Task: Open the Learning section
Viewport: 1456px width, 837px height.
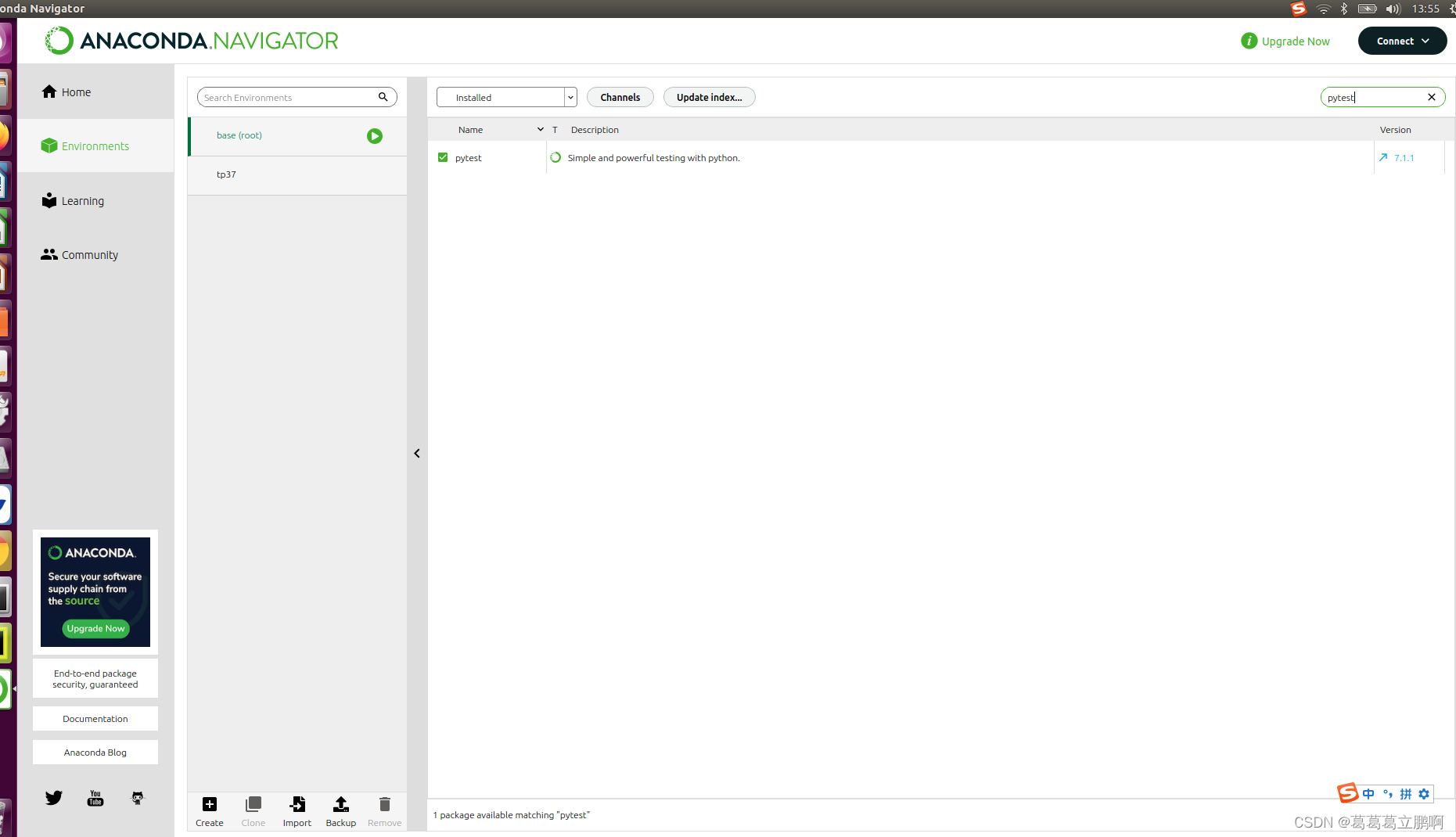Action: coord(95,200)
